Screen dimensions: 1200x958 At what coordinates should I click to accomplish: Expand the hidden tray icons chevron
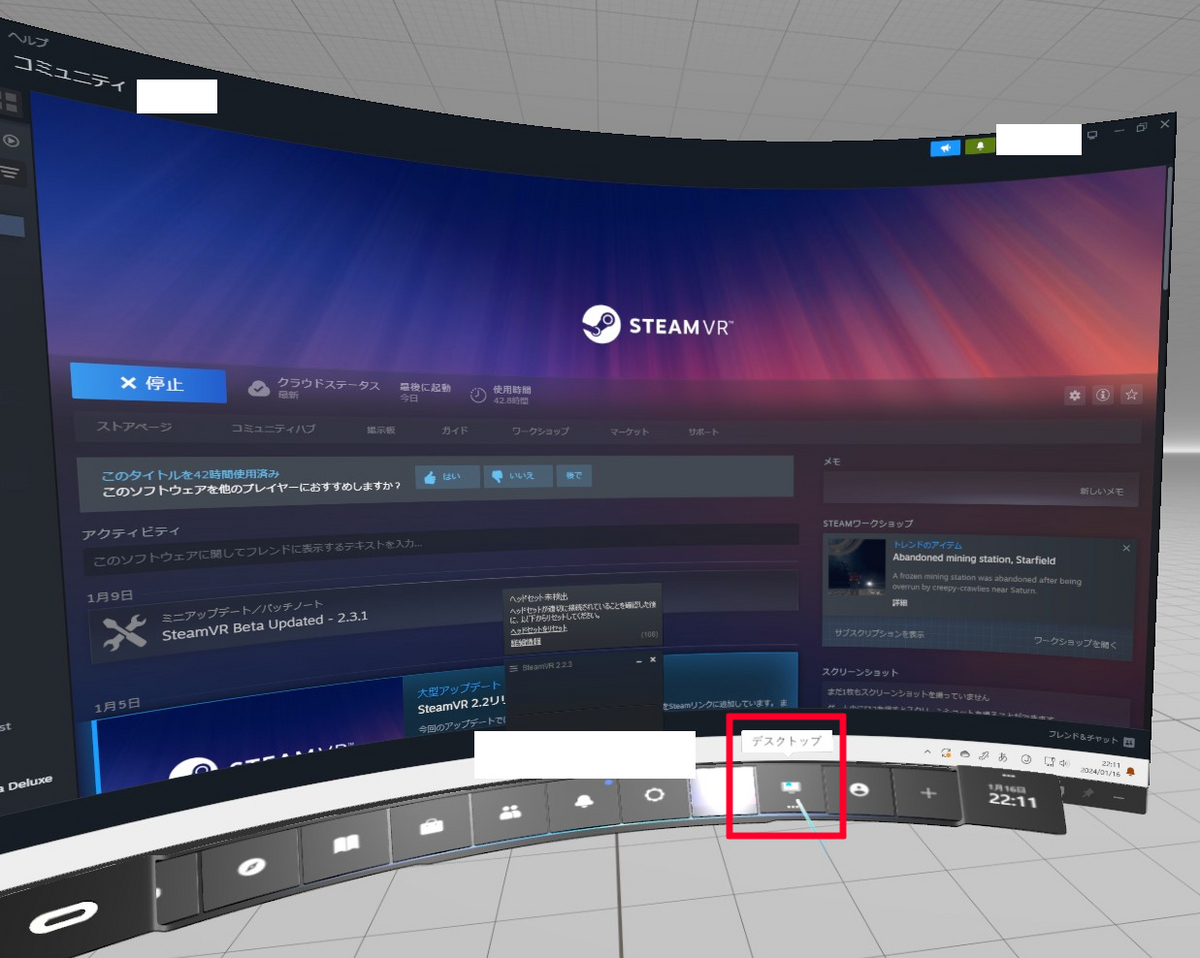coord(927,752)
